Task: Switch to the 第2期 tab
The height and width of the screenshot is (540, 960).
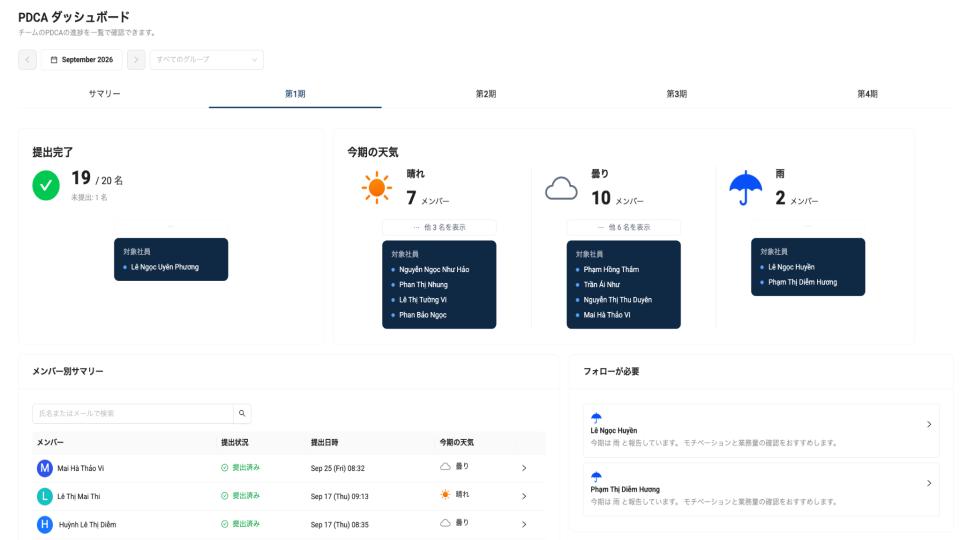Action: (x=486, y=94)
